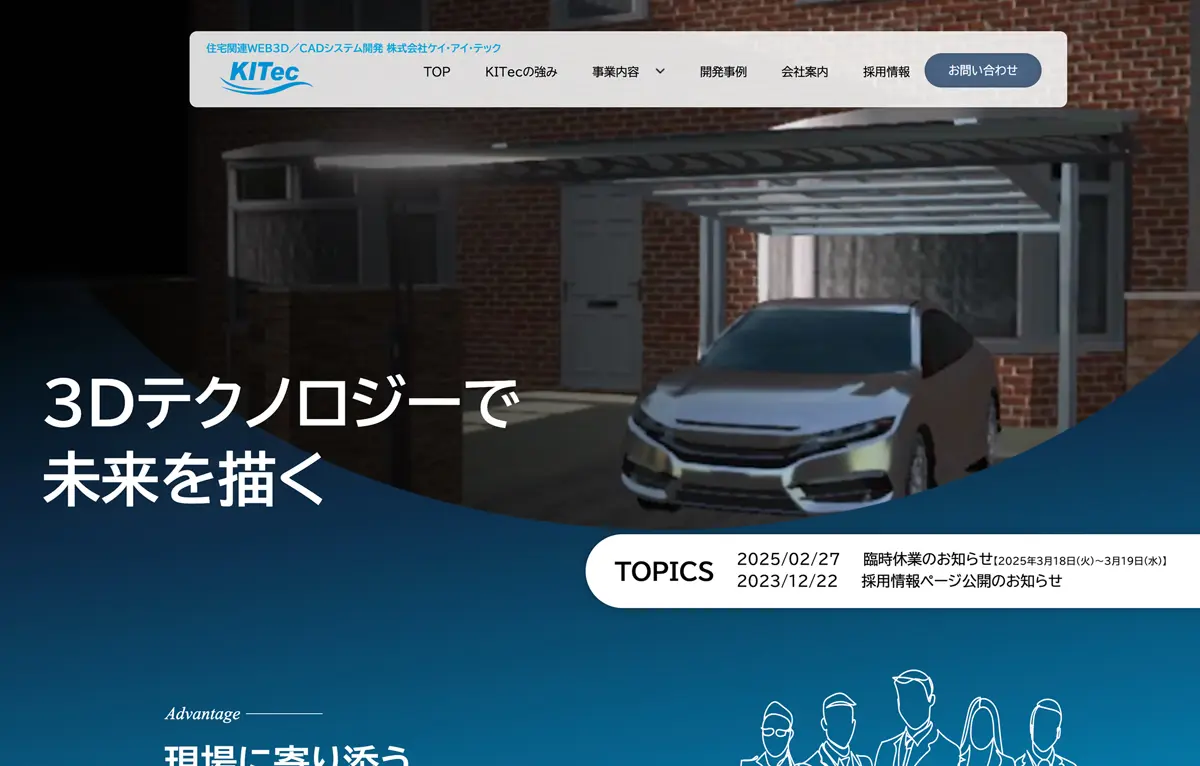Screen dimensions: 1200x766
Task: Click the KITec logo
Action: (x=266, y=77)
